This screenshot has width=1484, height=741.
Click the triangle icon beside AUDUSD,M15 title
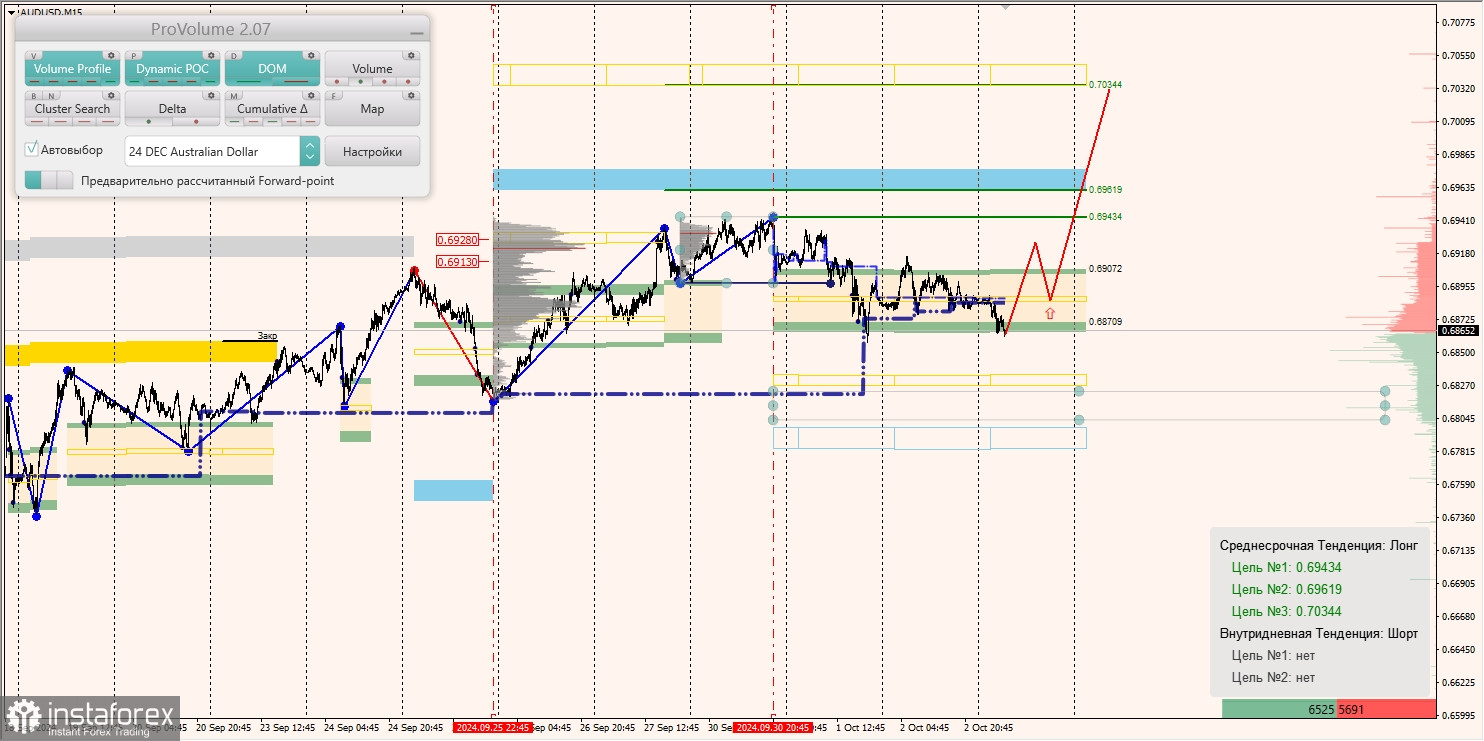pyautogui.click(x=11, y=12)
